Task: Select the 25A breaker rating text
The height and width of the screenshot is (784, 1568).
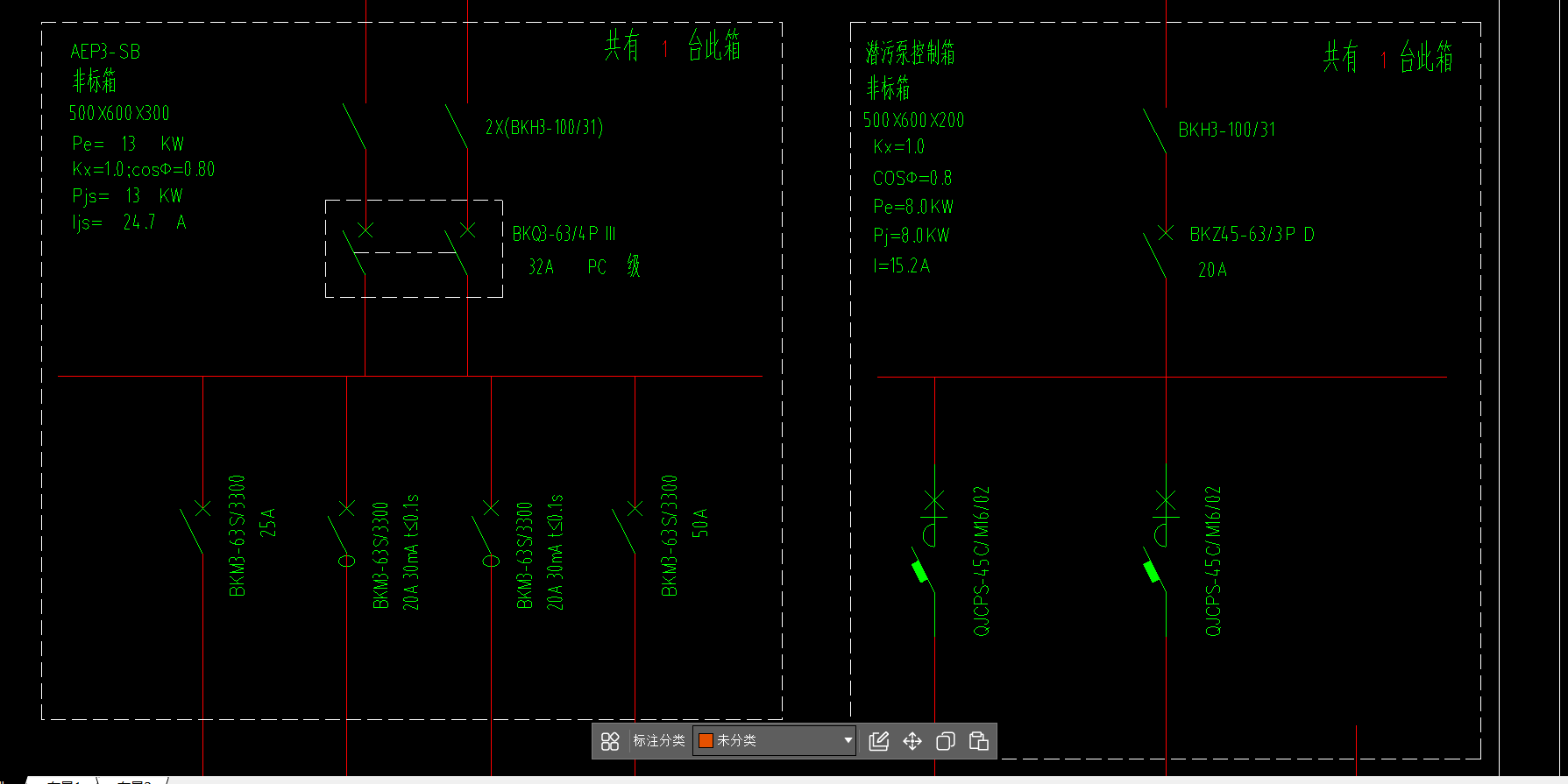Action: click(267, 522)
